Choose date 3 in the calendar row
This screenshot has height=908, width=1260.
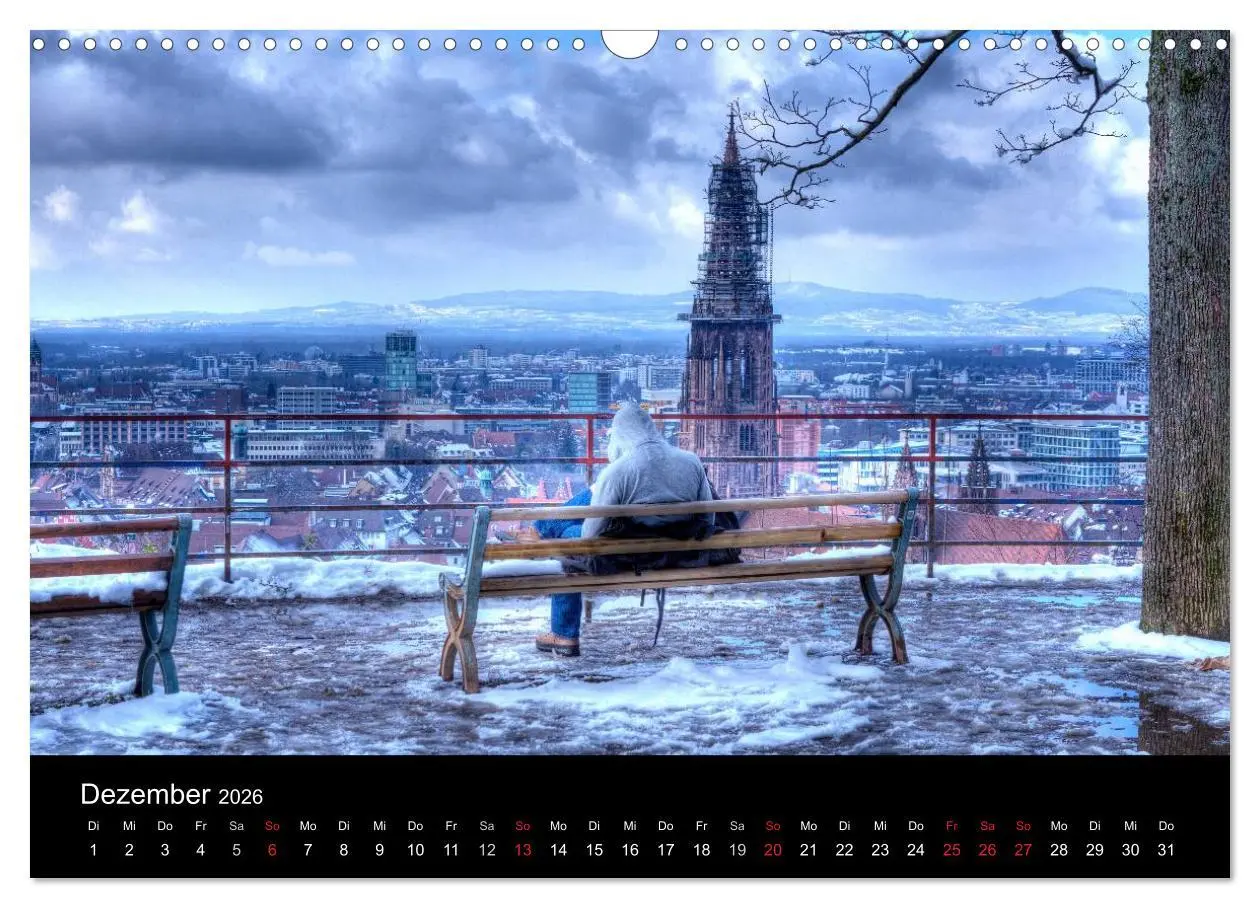tap(165, 850)
